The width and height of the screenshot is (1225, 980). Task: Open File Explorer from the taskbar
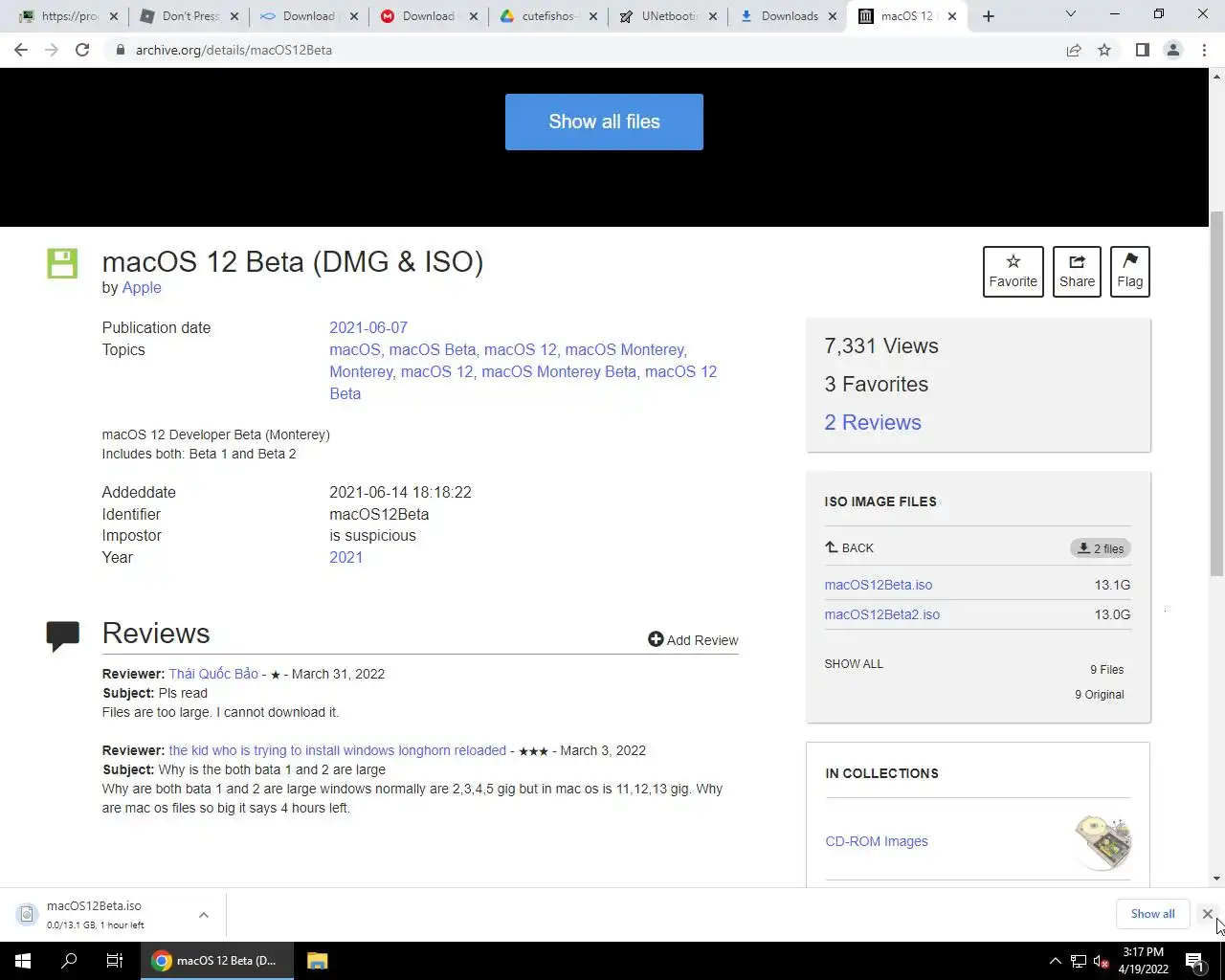point(318,961)
